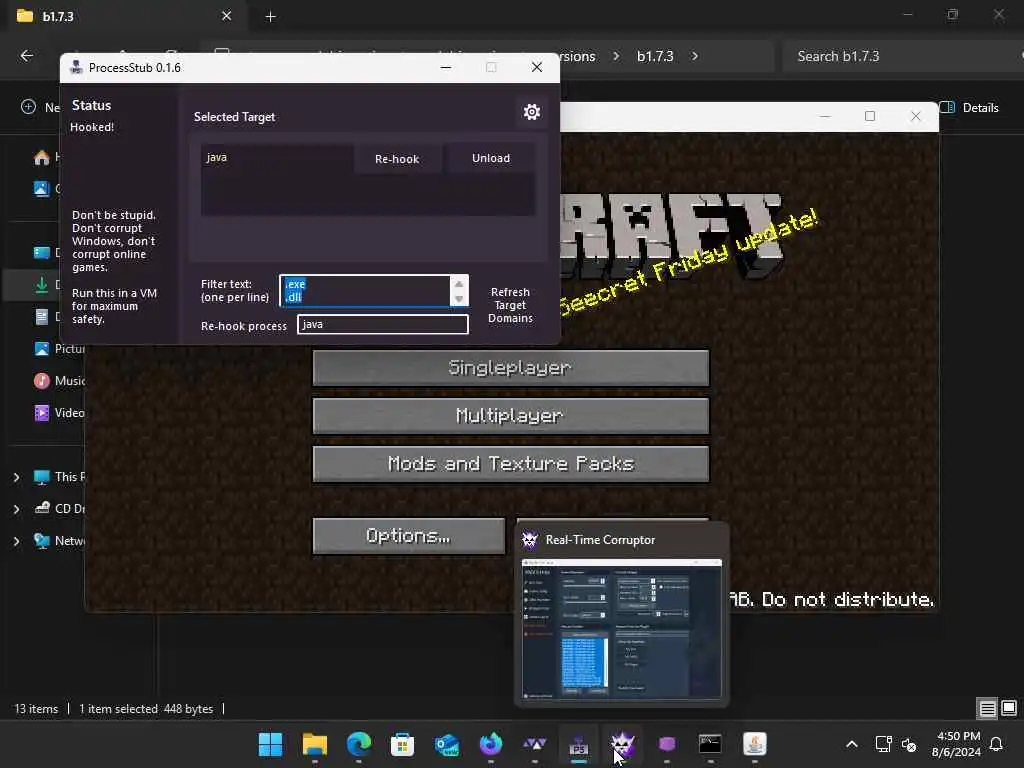
Task: Expand CD Drive in sidebar
Action: click(16, 509)
